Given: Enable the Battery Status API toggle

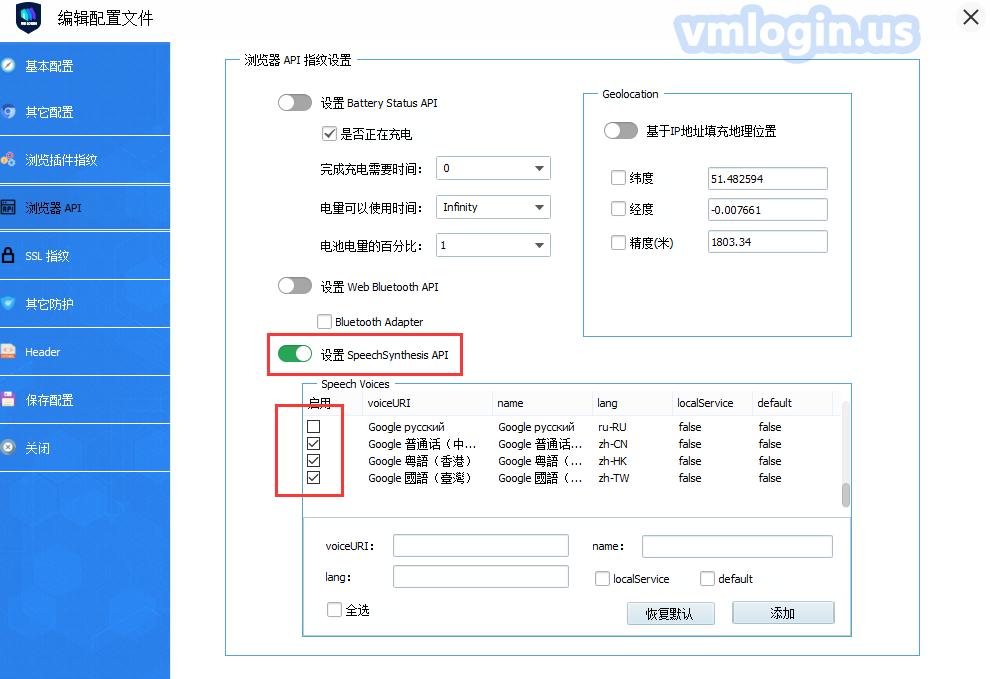Looking at the screenshot, I should coord(295,103).
